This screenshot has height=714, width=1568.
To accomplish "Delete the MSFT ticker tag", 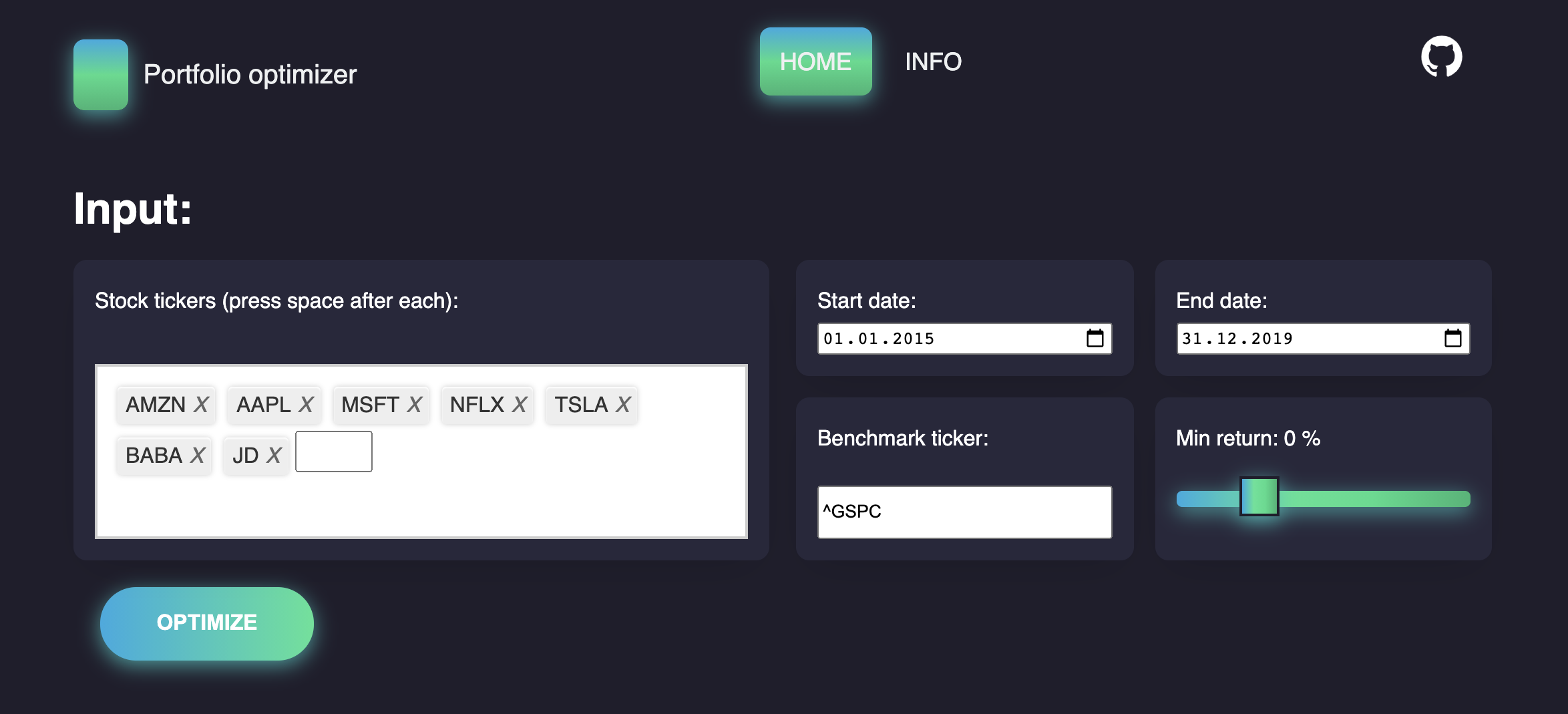I will point(415,405).
